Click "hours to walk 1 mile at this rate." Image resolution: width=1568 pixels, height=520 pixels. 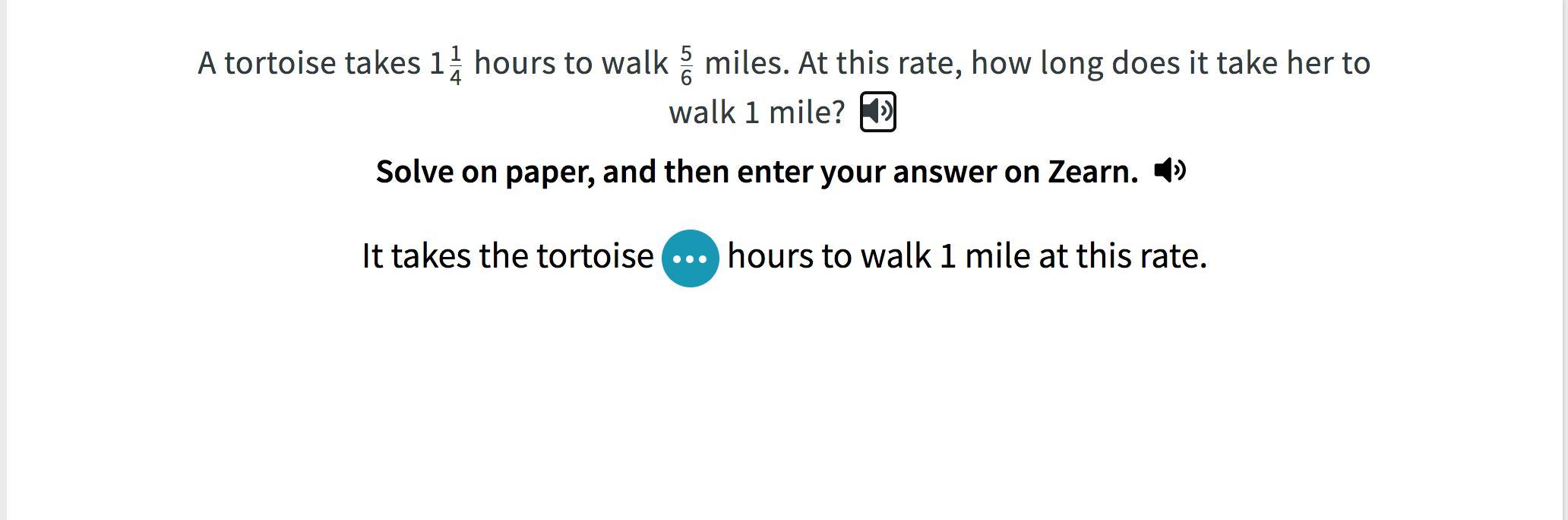click(966, 256)
